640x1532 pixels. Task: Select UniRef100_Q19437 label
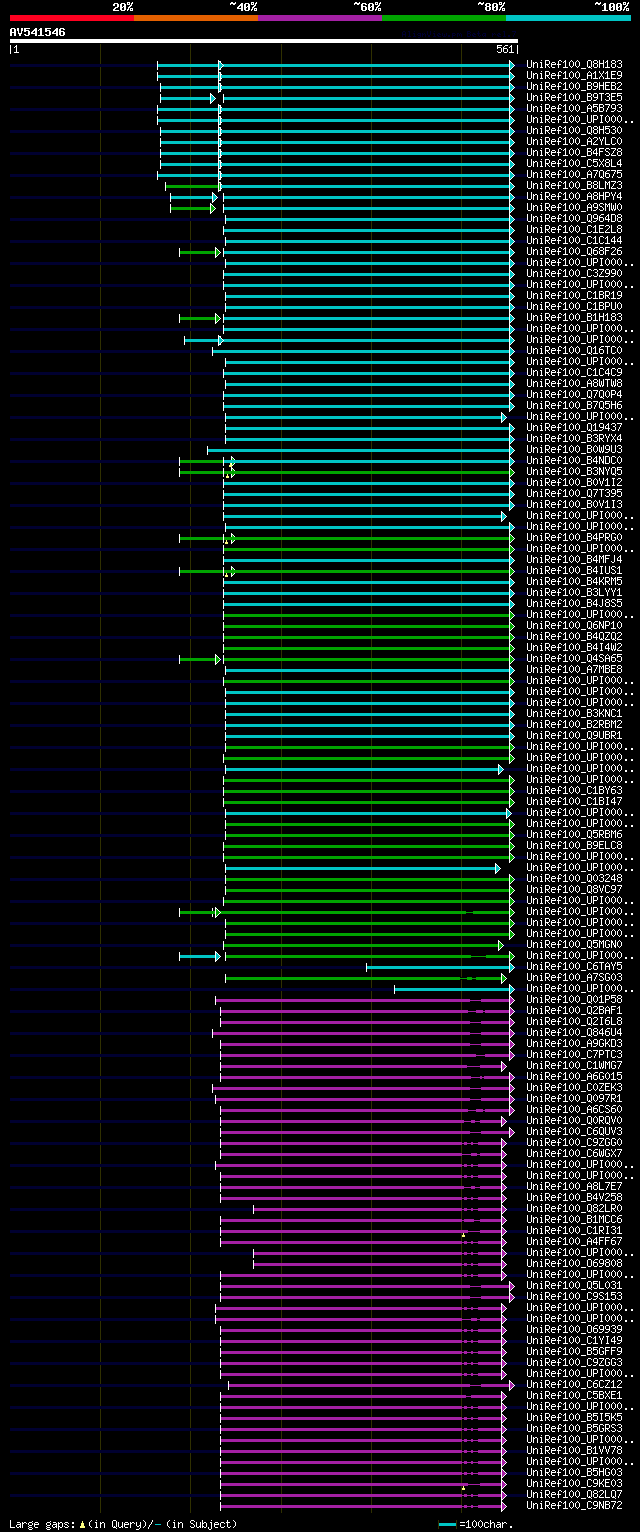(x=575, y=427)
